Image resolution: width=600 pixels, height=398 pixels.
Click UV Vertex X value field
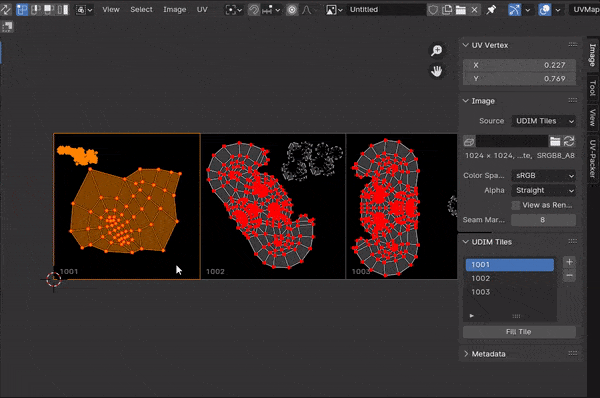point(519,65)
